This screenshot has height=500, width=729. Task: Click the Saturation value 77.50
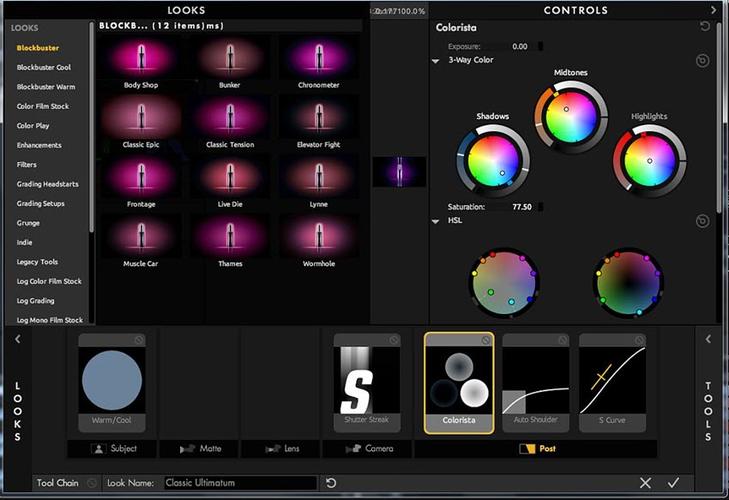[522, 207]
